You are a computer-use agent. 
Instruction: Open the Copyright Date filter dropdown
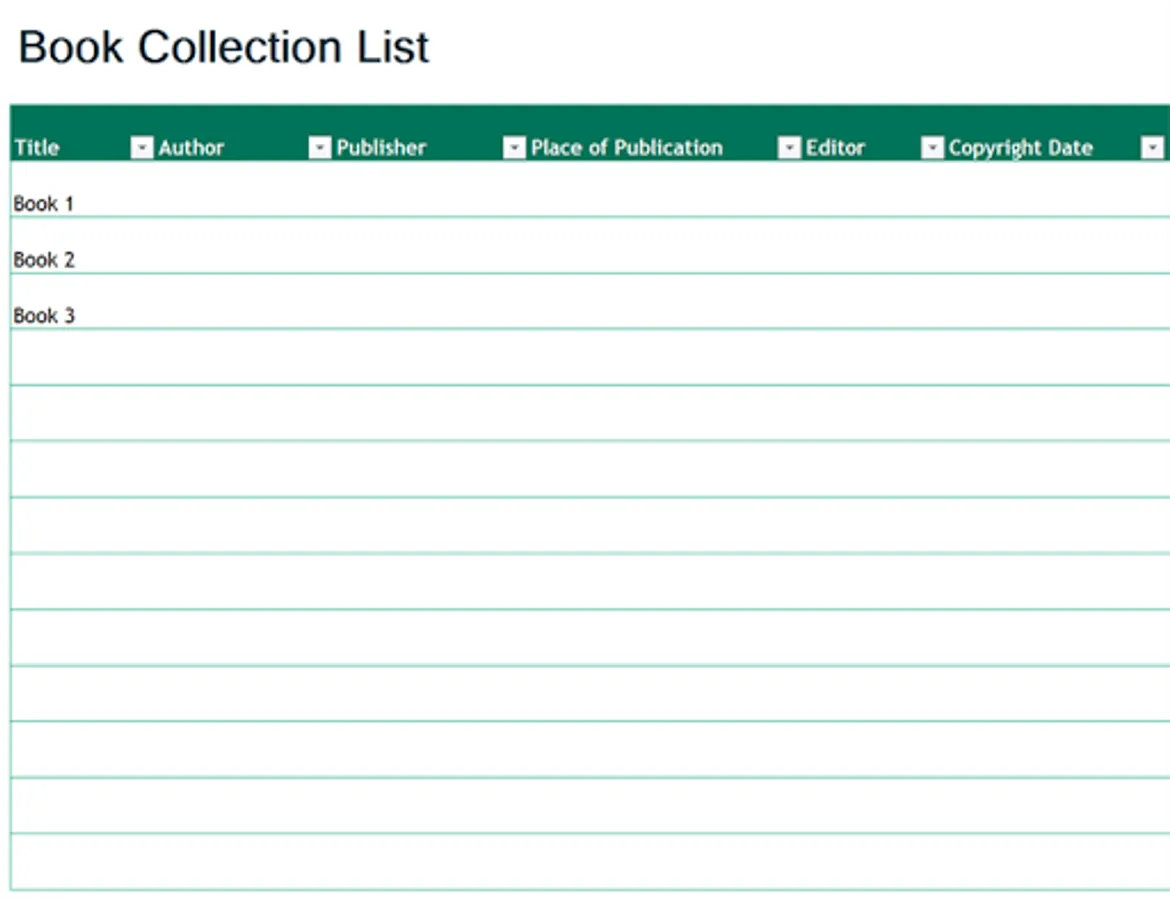point(1152,147)
